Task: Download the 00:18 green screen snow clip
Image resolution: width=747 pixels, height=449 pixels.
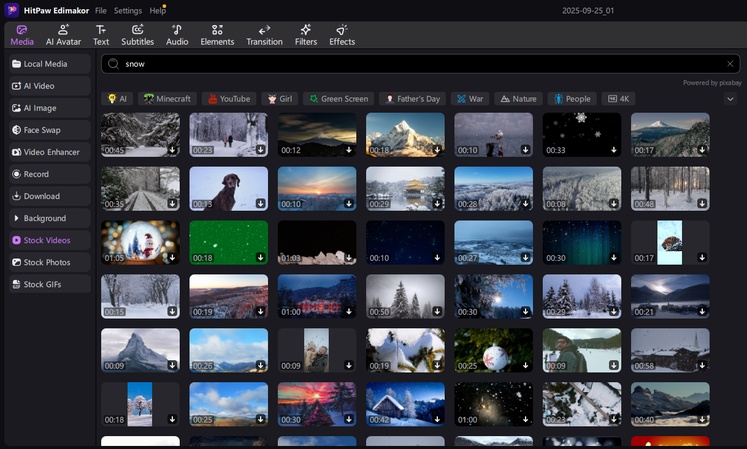Action: [x=260, y=257]
